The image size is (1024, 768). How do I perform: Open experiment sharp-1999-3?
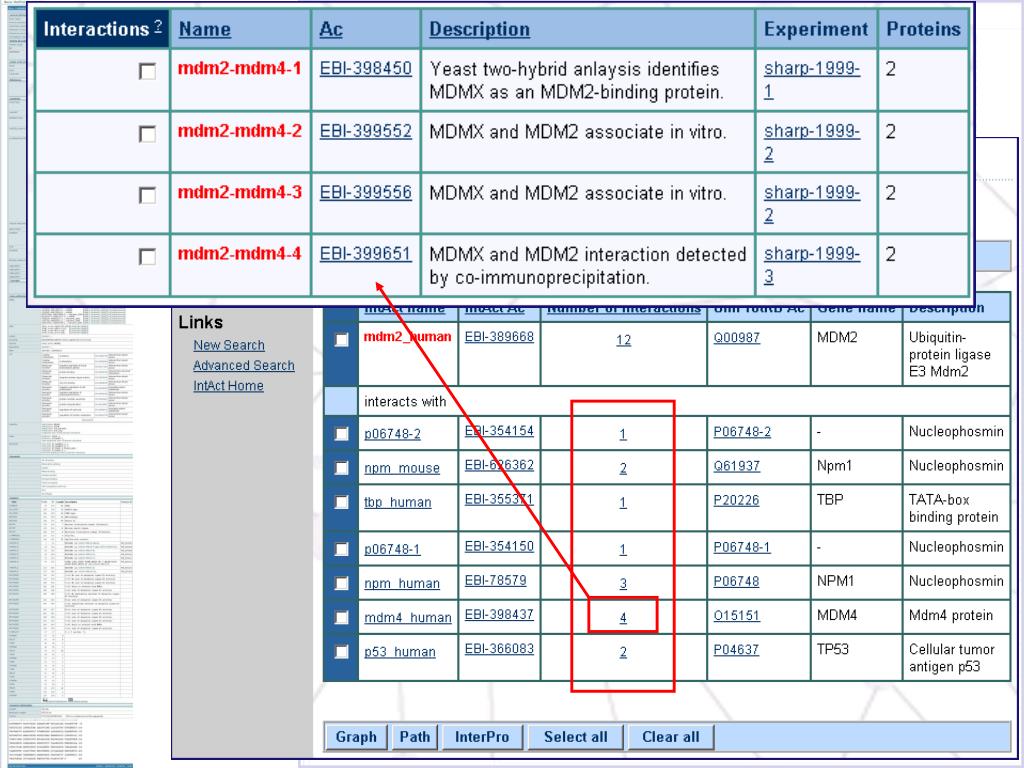tap(812, 265)
